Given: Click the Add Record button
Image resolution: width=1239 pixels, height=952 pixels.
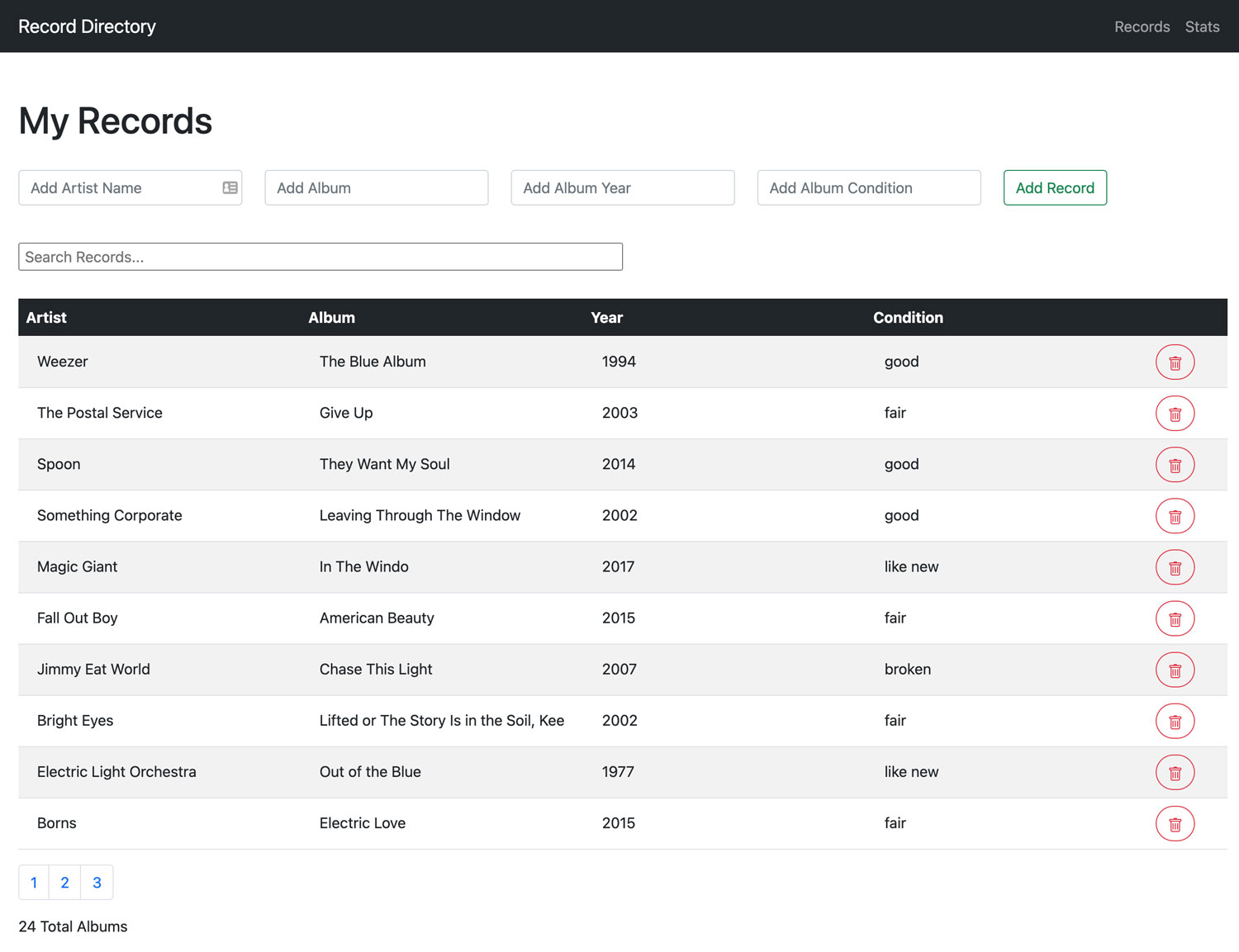Looking at the screenshot, I should (x=1055, y=187).
